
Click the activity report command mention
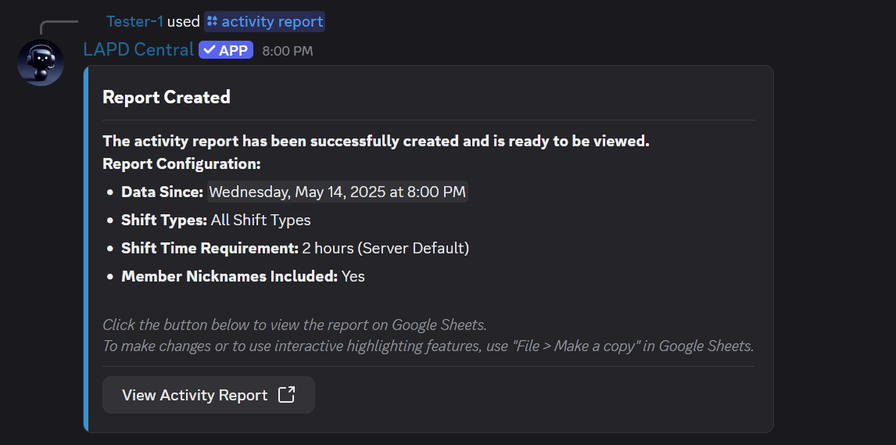tap(272, 21)
